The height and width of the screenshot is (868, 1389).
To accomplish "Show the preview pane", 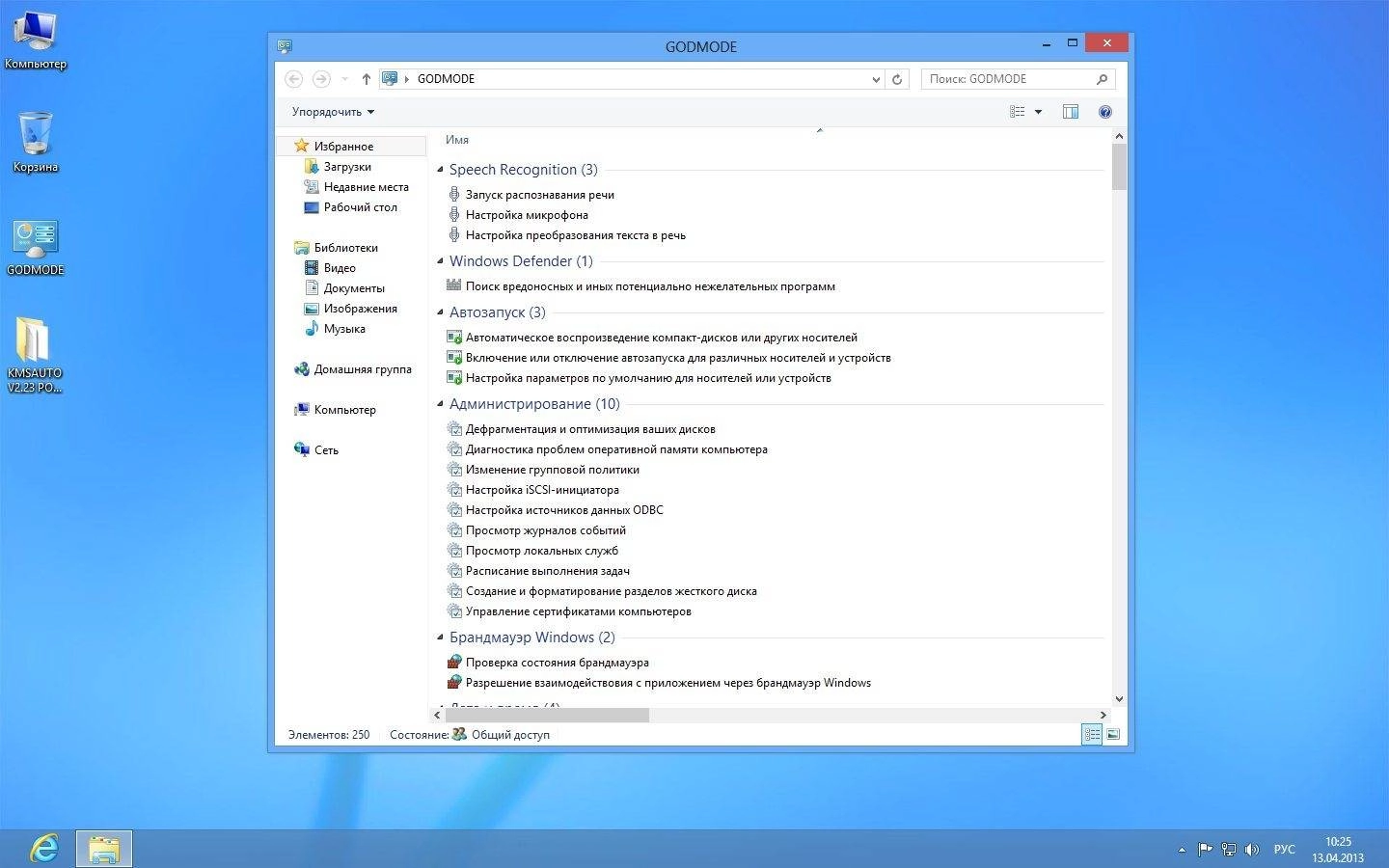I will 1071,112.
